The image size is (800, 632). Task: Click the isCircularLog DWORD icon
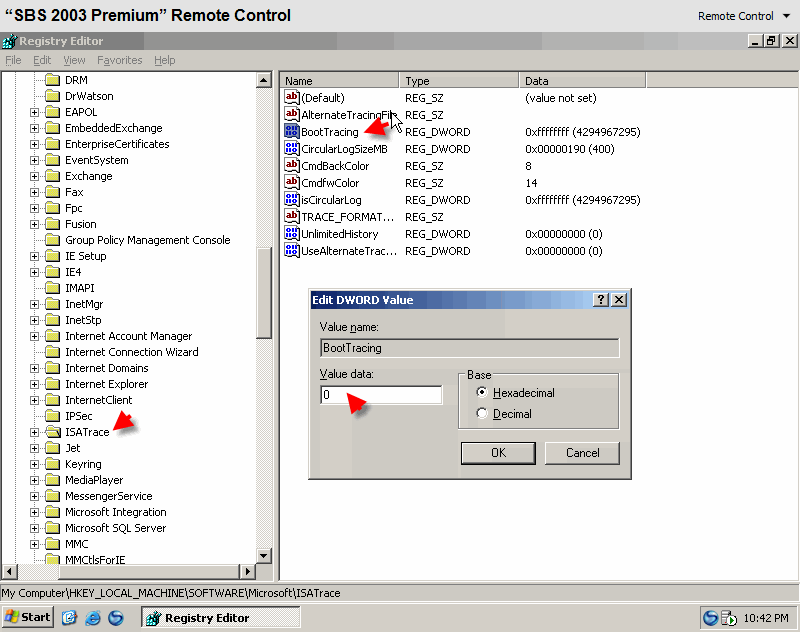[291, 199]
